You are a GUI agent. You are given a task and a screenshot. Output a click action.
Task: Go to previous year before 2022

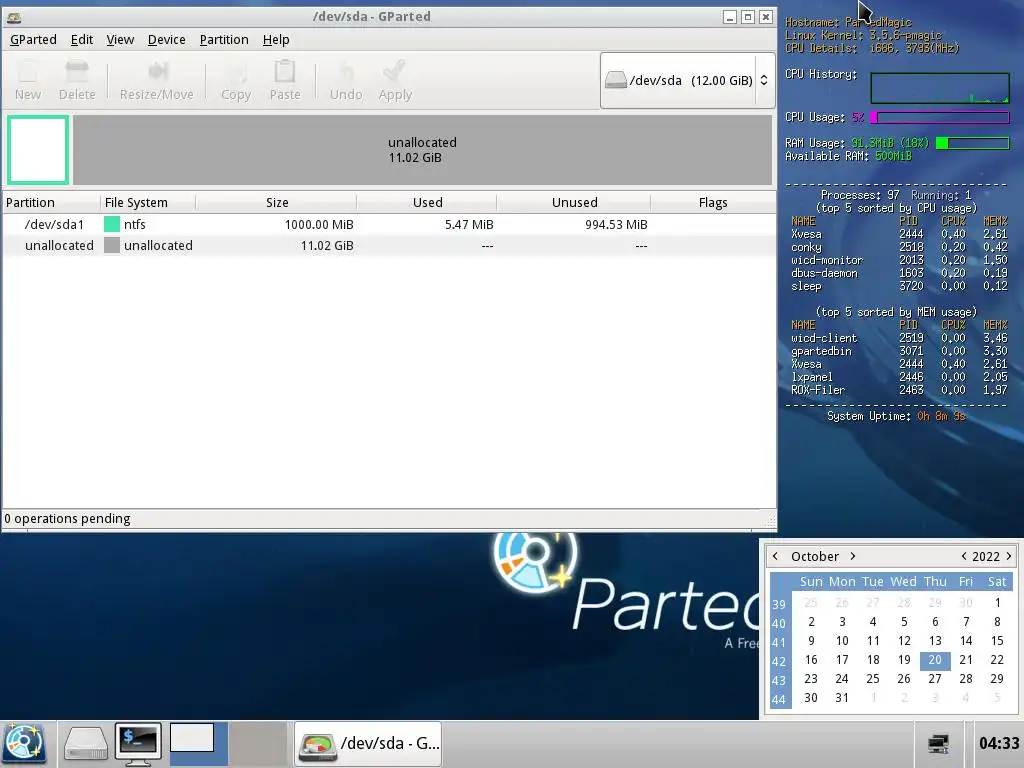[963, 556]
